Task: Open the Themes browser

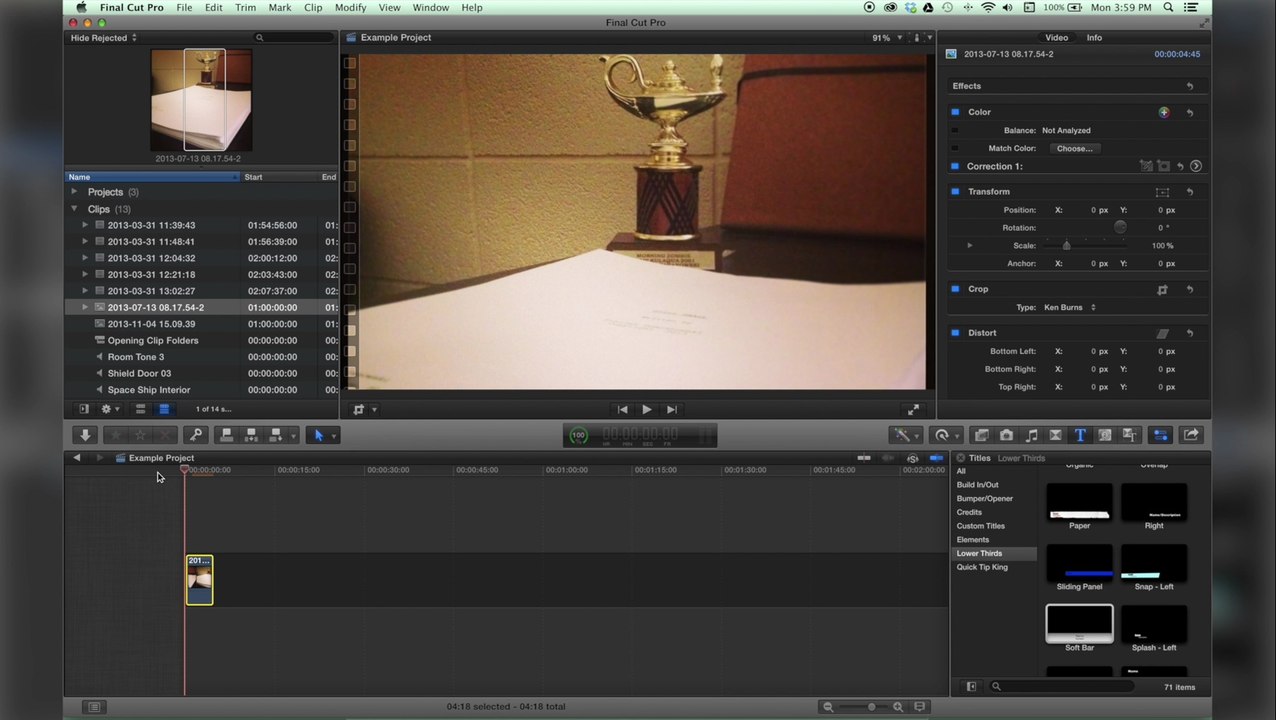Action: click(1129, 435)
